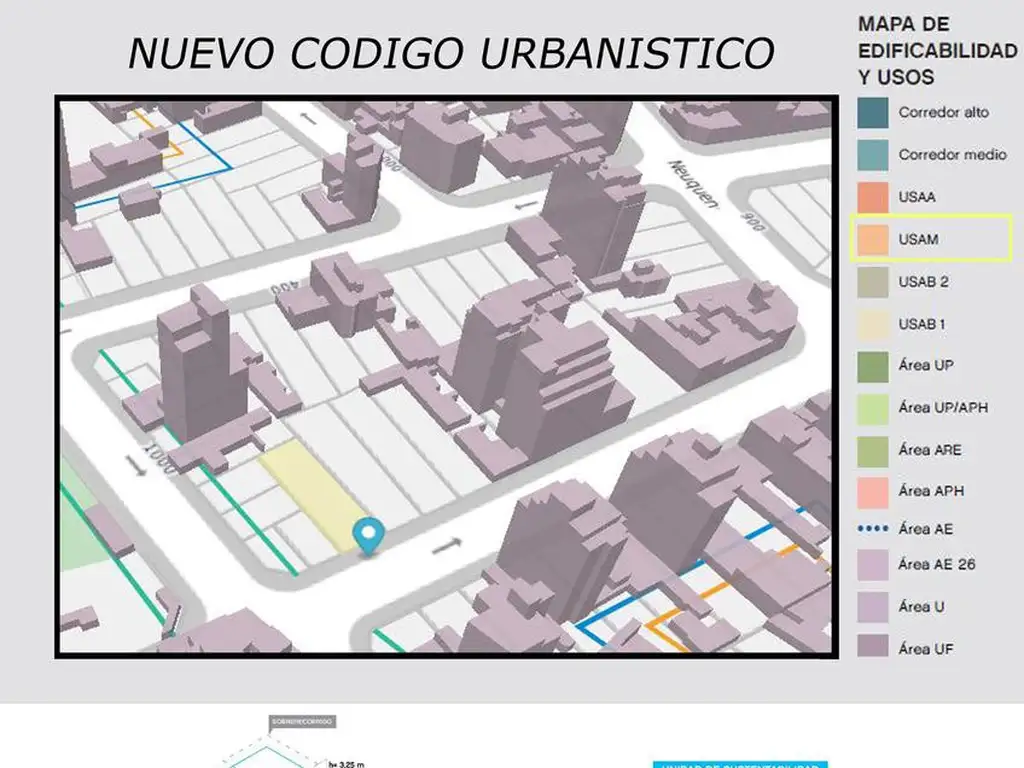Click the one-way arrow right of the blue pin
The width and height of the screenshot is (1024, 768).
(x=447, y=546)
